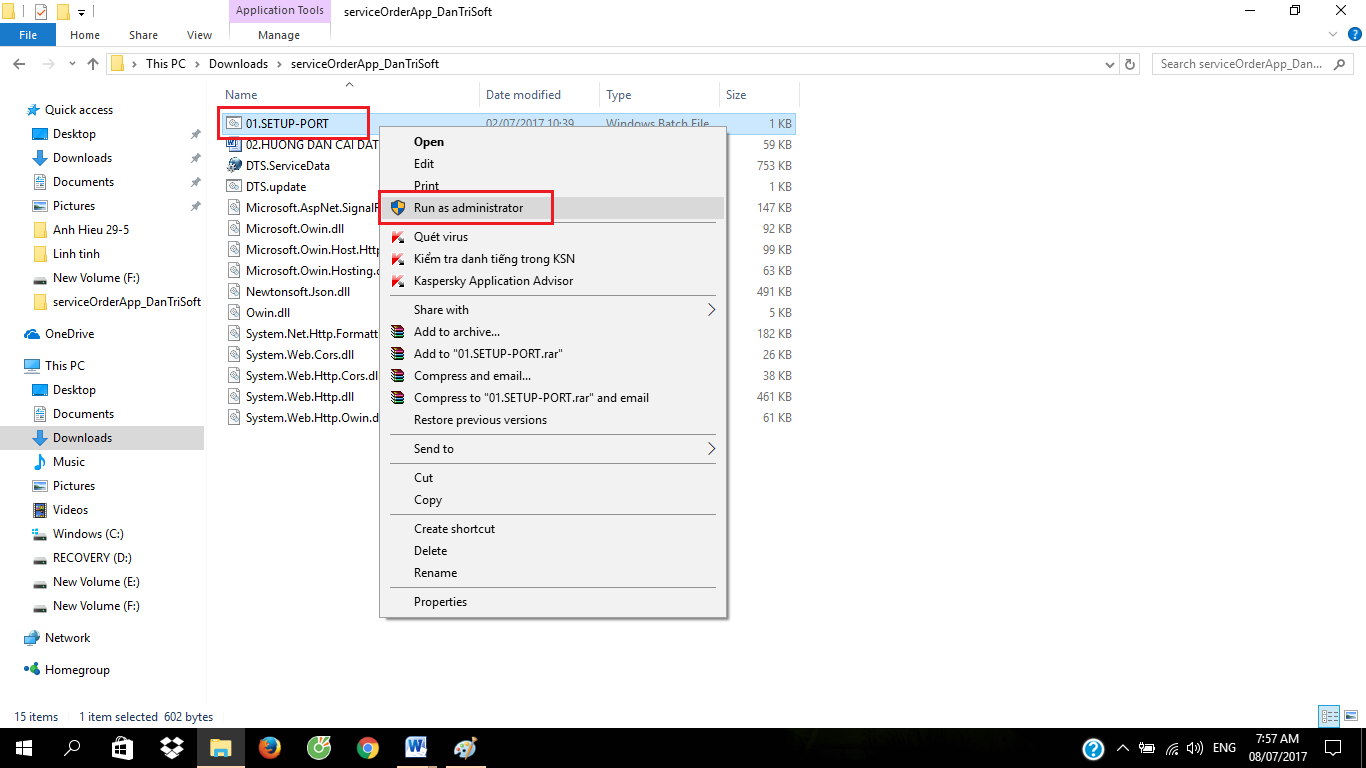Select the Owin.dll file
This screenshot has width=1366, height=768.
(268, 313)
